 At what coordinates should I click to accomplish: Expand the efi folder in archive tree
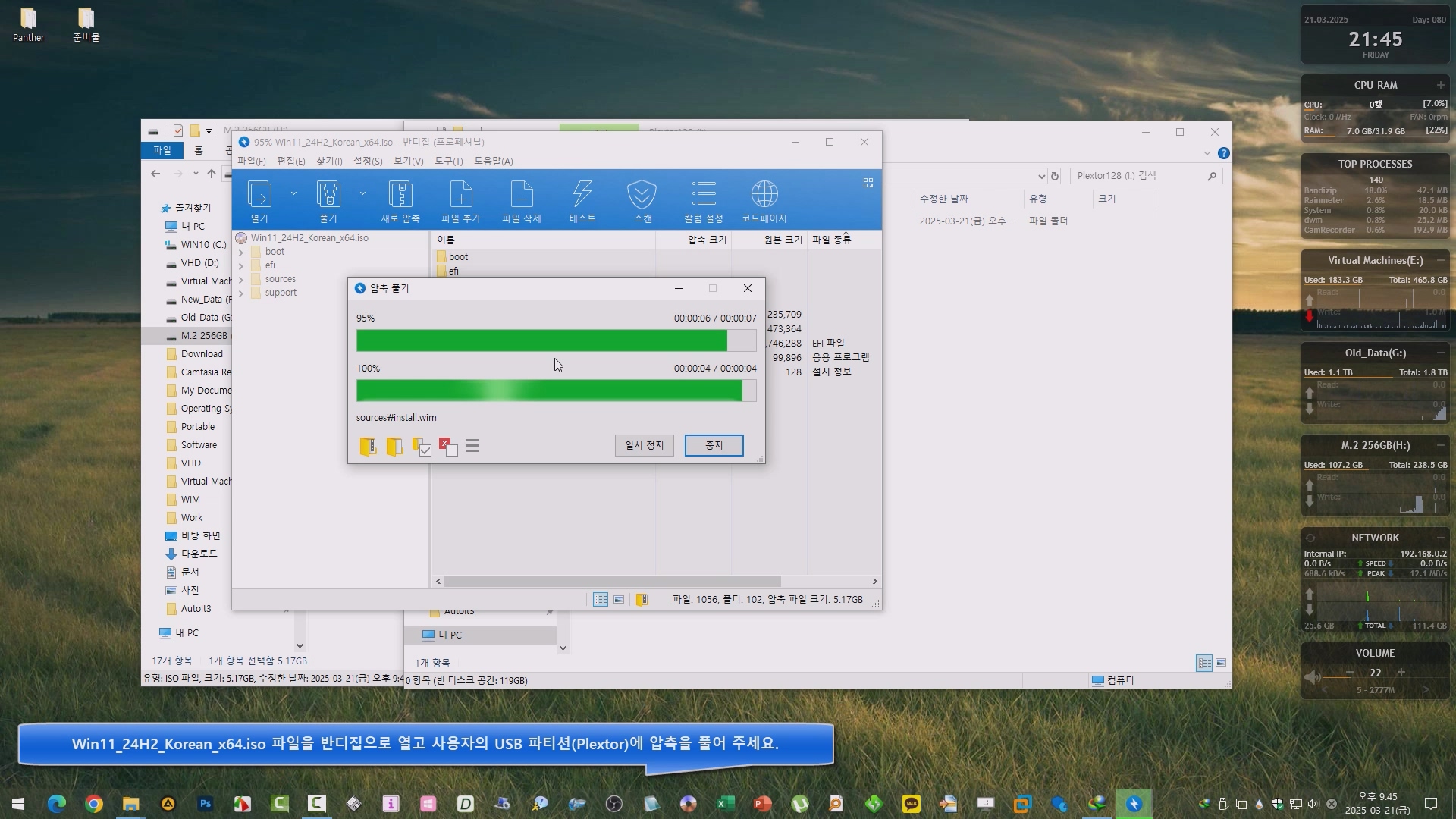coord(241,266)
